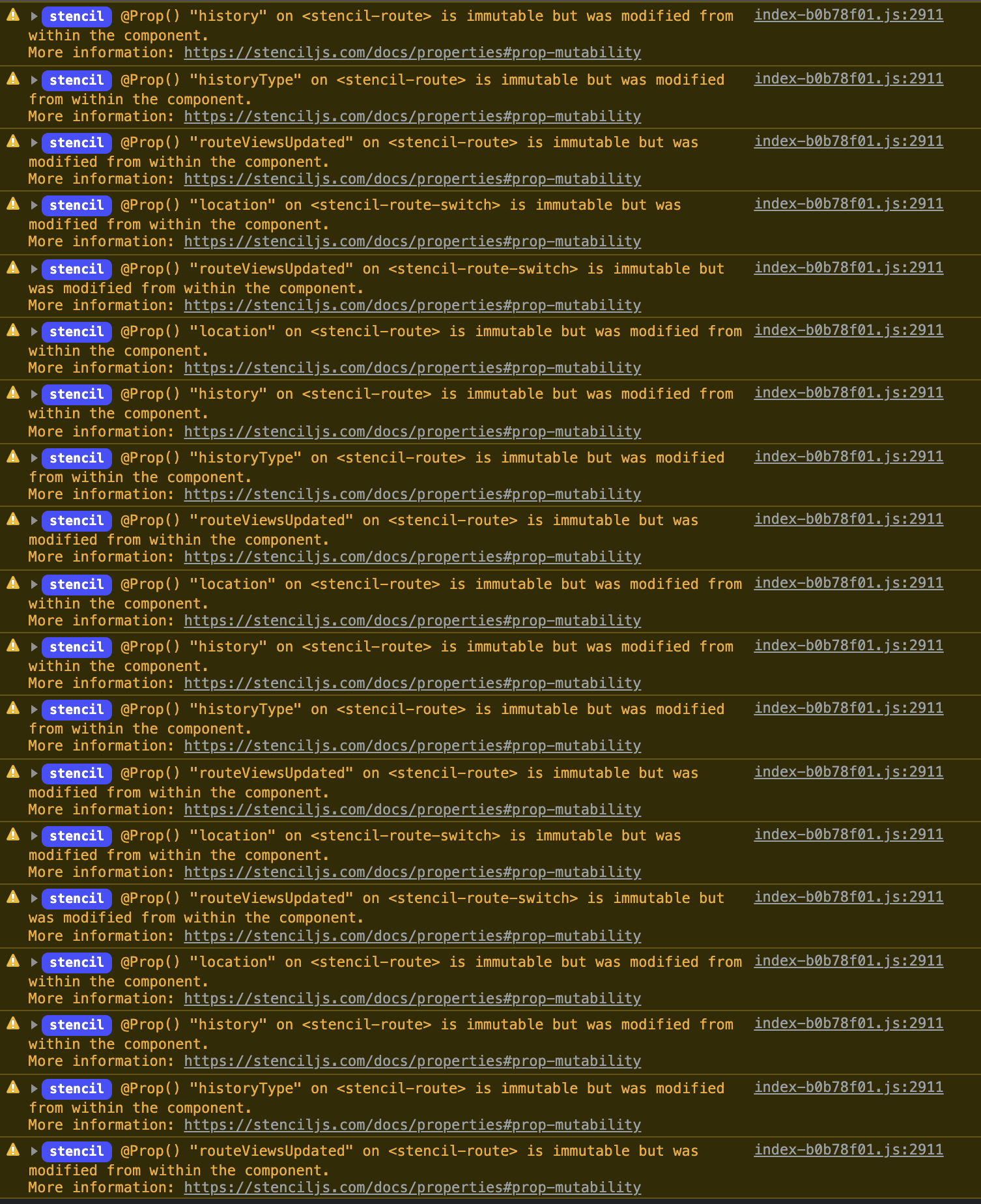The width and height of the screenshot is (981, 1204).
Task: Open source link of first stencil-route "location" warning
Action: pos(848,330)
